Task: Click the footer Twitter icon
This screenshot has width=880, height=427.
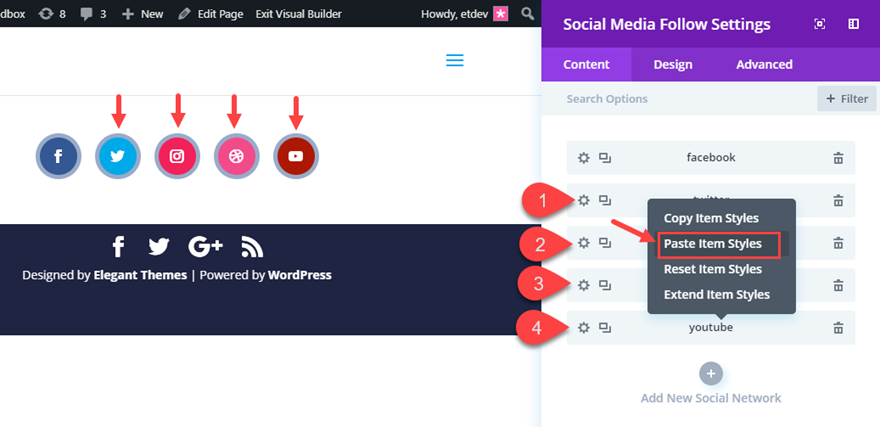Action: (159, 246)
